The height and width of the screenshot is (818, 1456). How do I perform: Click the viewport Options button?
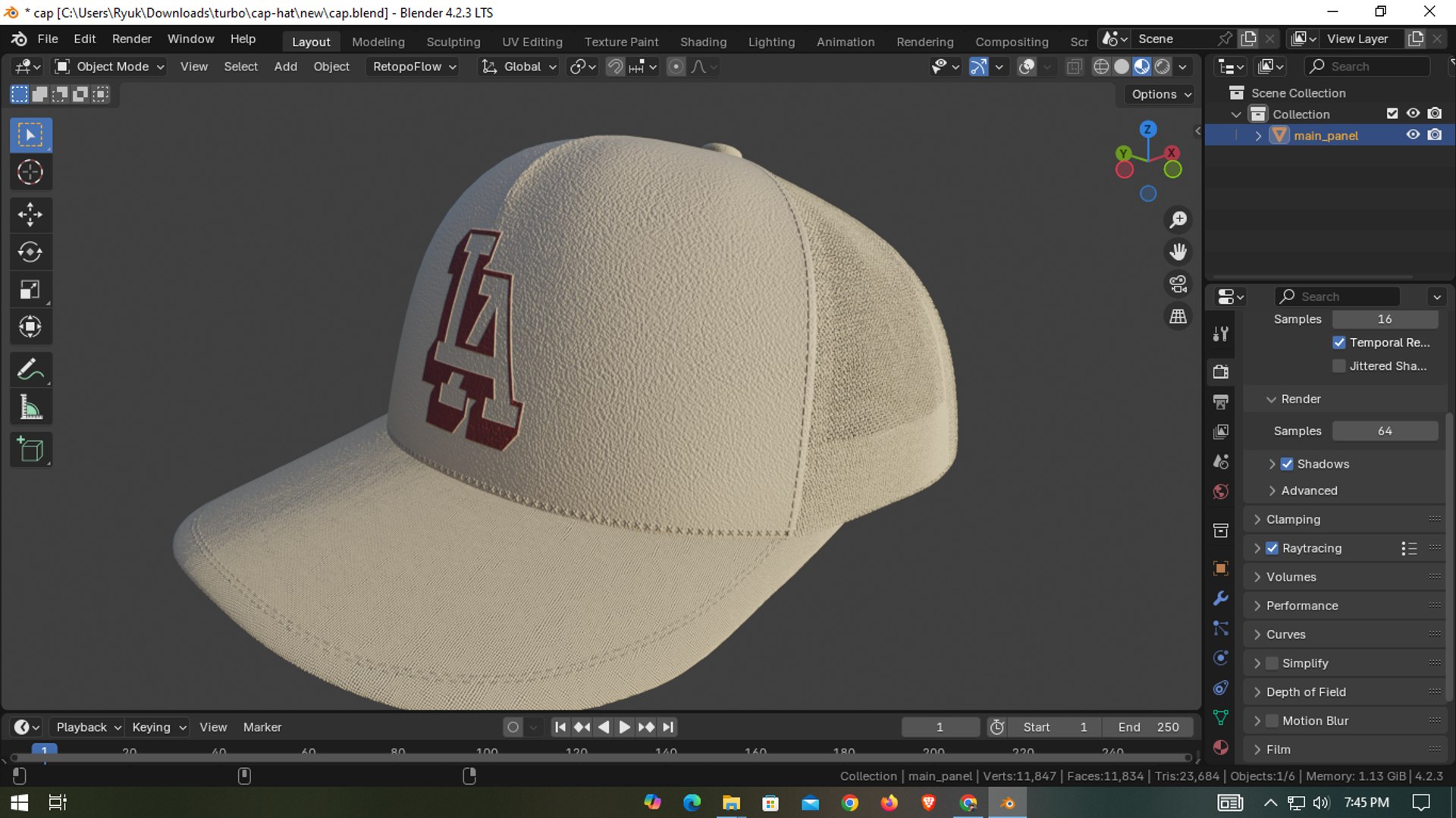(x=1160, y=94)
